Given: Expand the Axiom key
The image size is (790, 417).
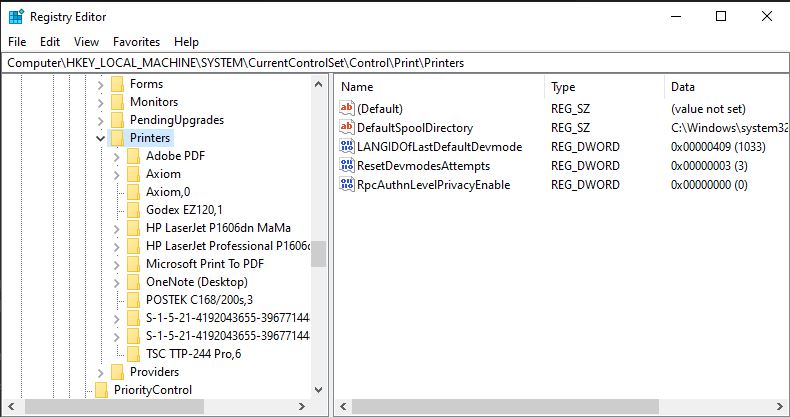Looking at the screenshot, I should [116, 175].
